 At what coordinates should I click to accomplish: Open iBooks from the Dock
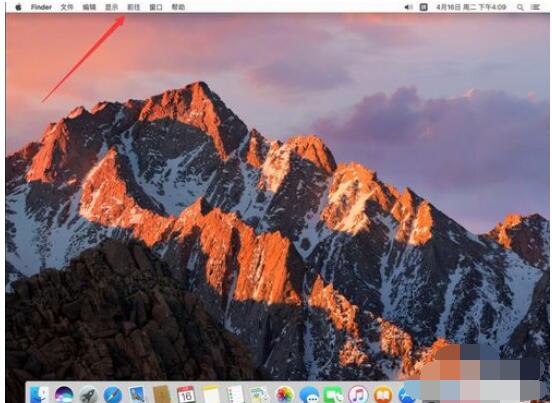(383, 395)
